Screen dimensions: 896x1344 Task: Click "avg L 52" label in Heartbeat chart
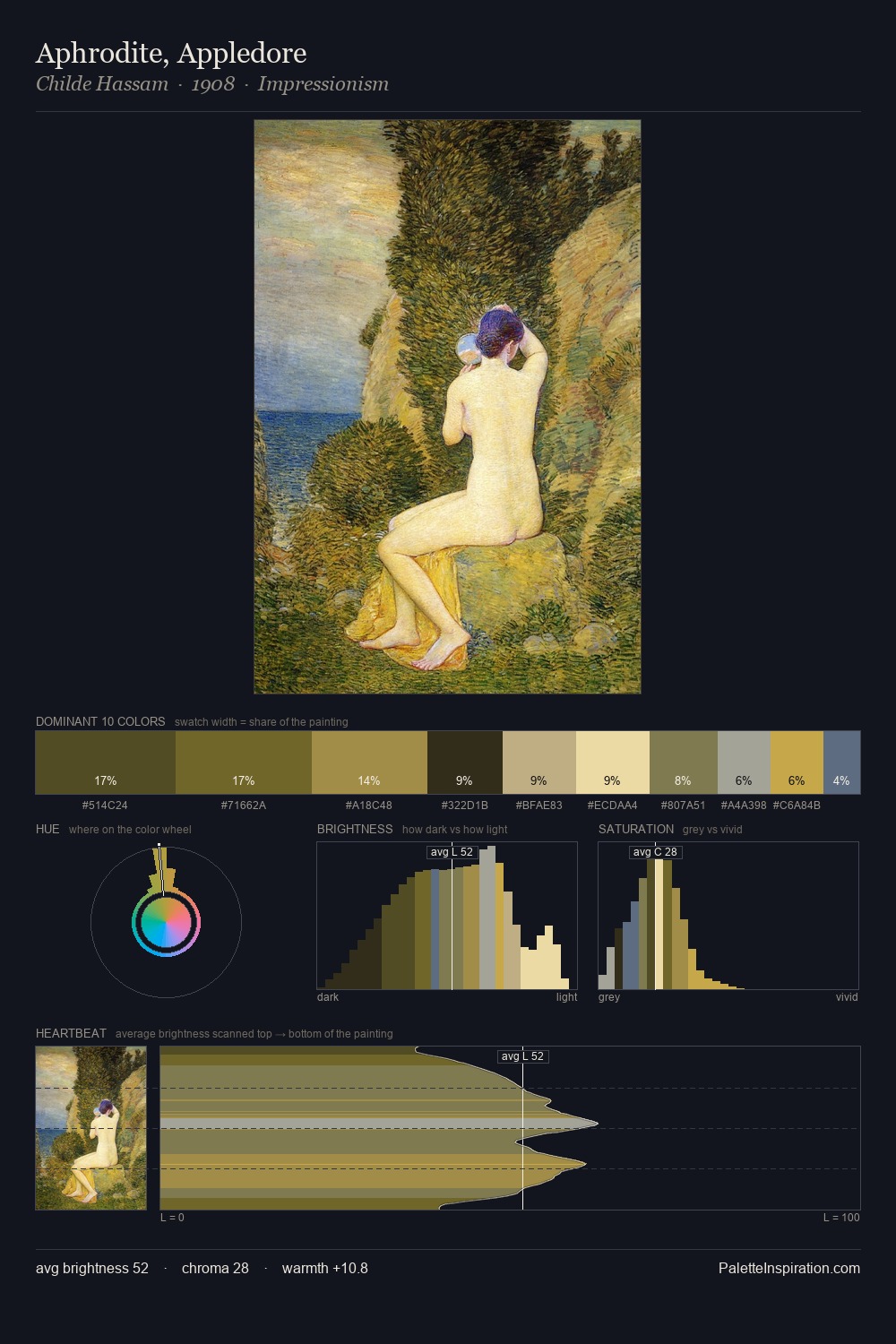tap(522, 1056)
